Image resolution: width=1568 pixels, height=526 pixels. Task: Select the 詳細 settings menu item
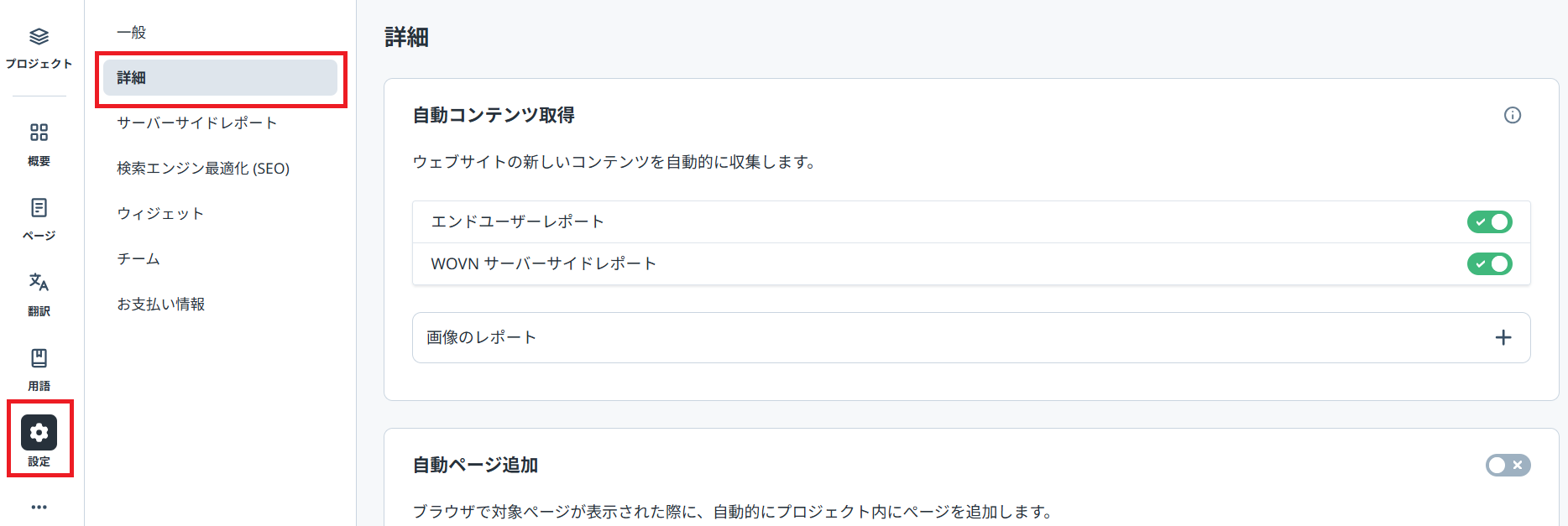pyautogui.click(x=132, y=78)
